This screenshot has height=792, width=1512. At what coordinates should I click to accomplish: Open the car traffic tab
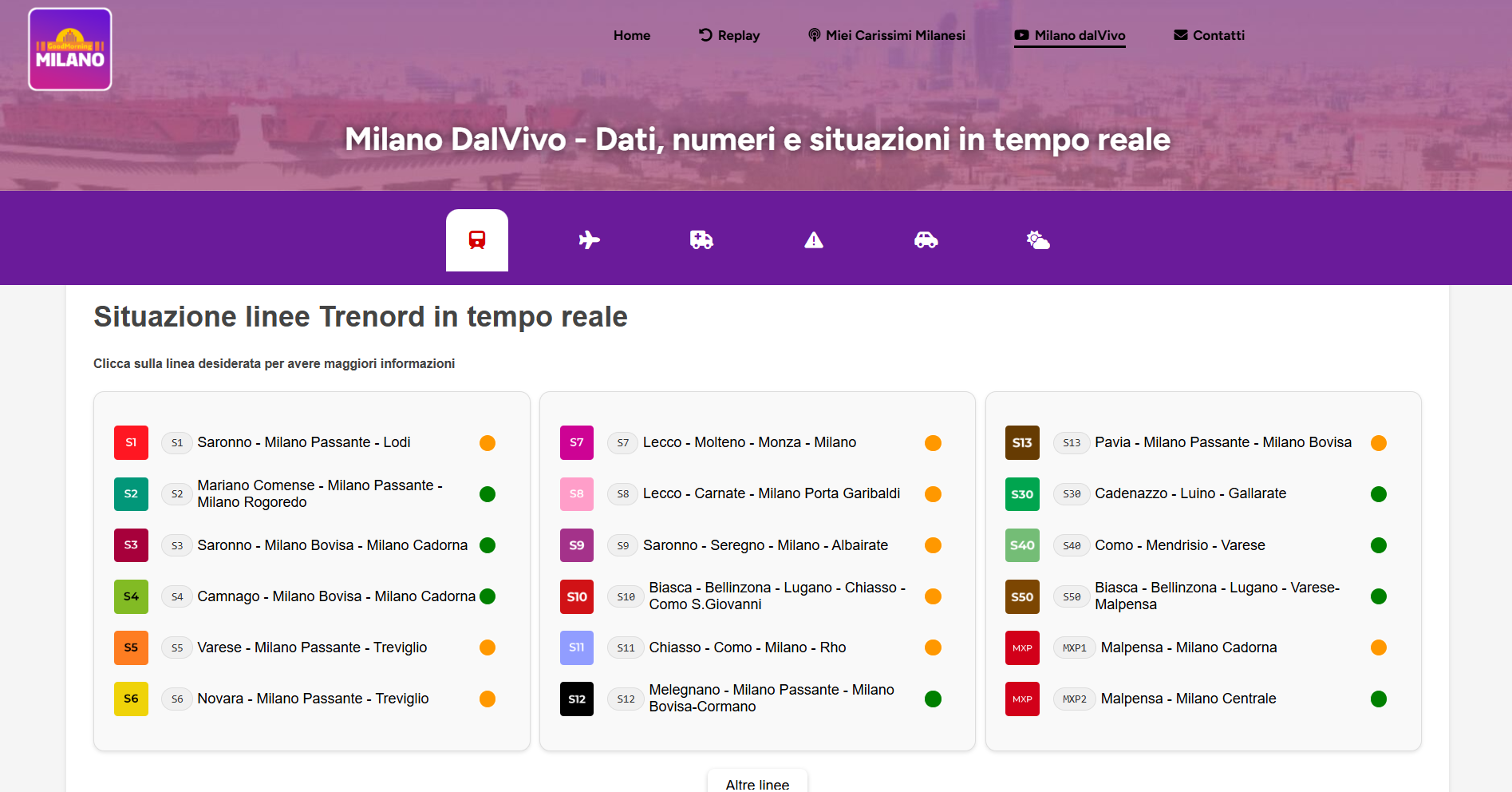(926, 240)
